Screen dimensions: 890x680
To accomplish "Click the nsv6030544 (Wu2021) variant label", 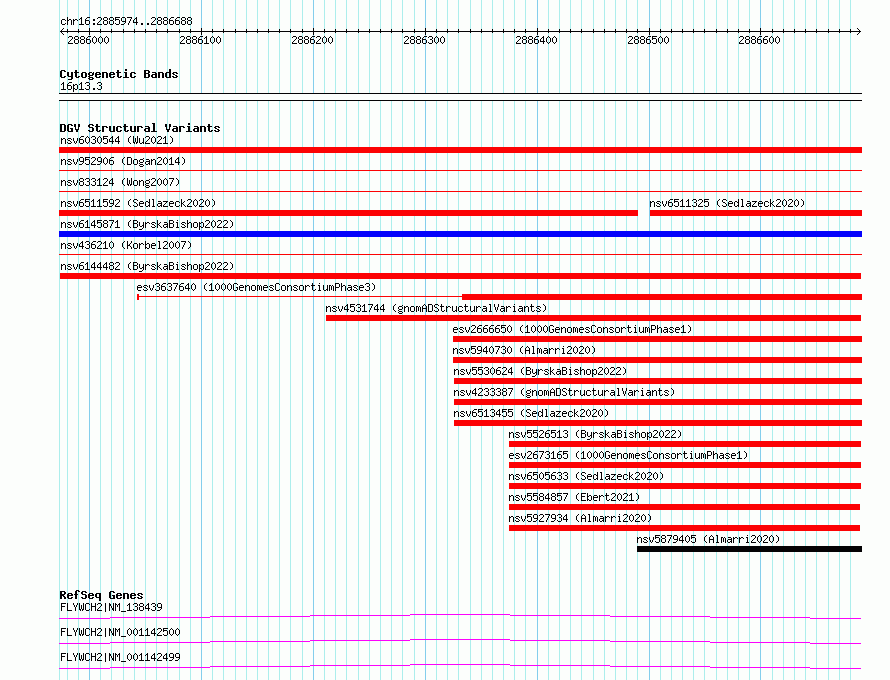I will pos(117,140).
